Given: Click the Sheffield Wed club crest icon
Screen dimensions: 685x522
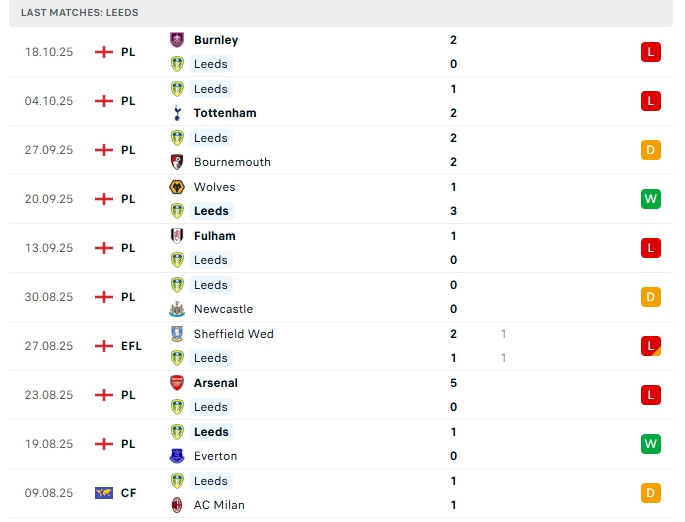Looking at the screenshot, I should (177, 334).
